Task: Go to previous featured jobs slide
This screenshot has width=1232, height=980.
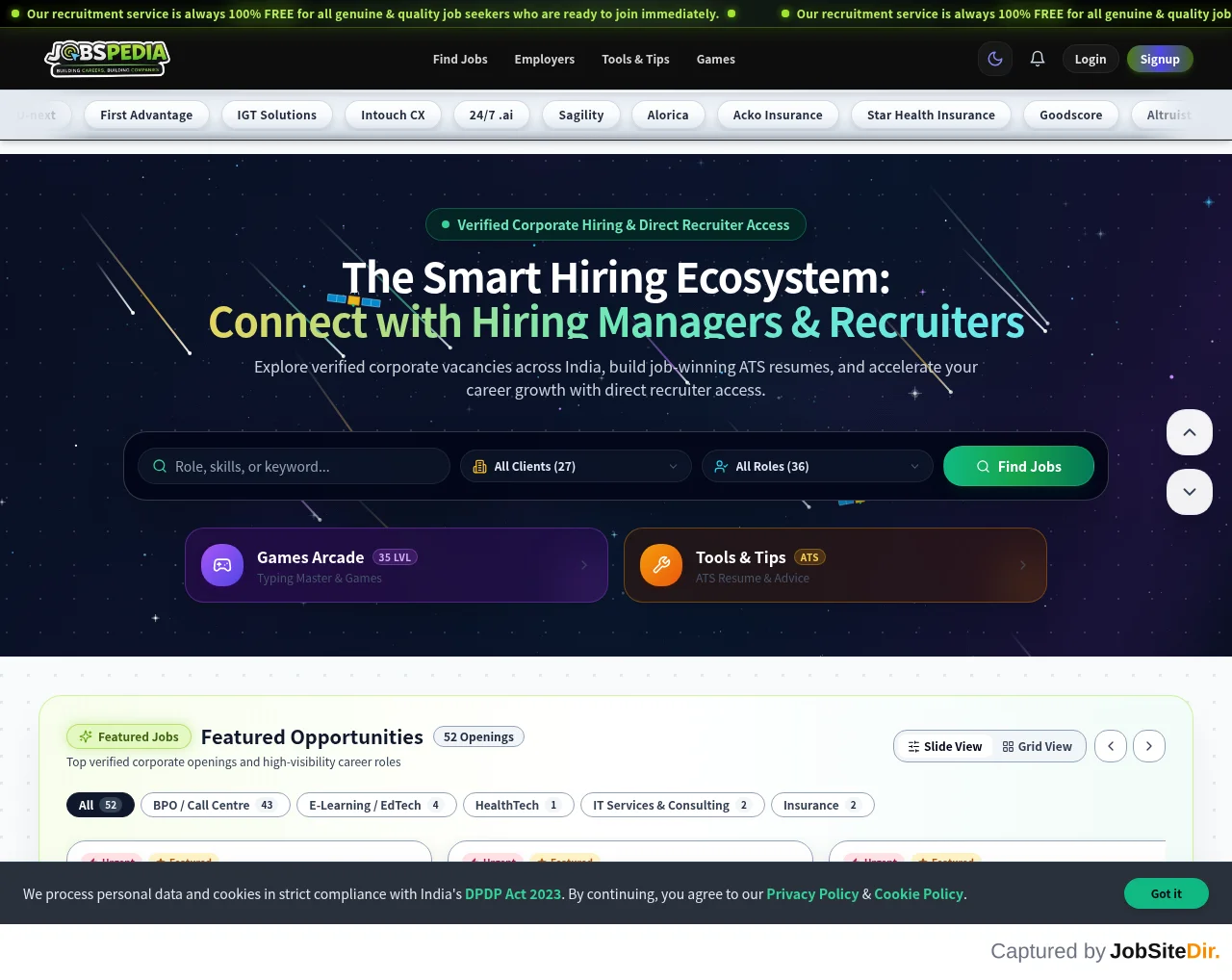Action: [x=1111, y=746]
